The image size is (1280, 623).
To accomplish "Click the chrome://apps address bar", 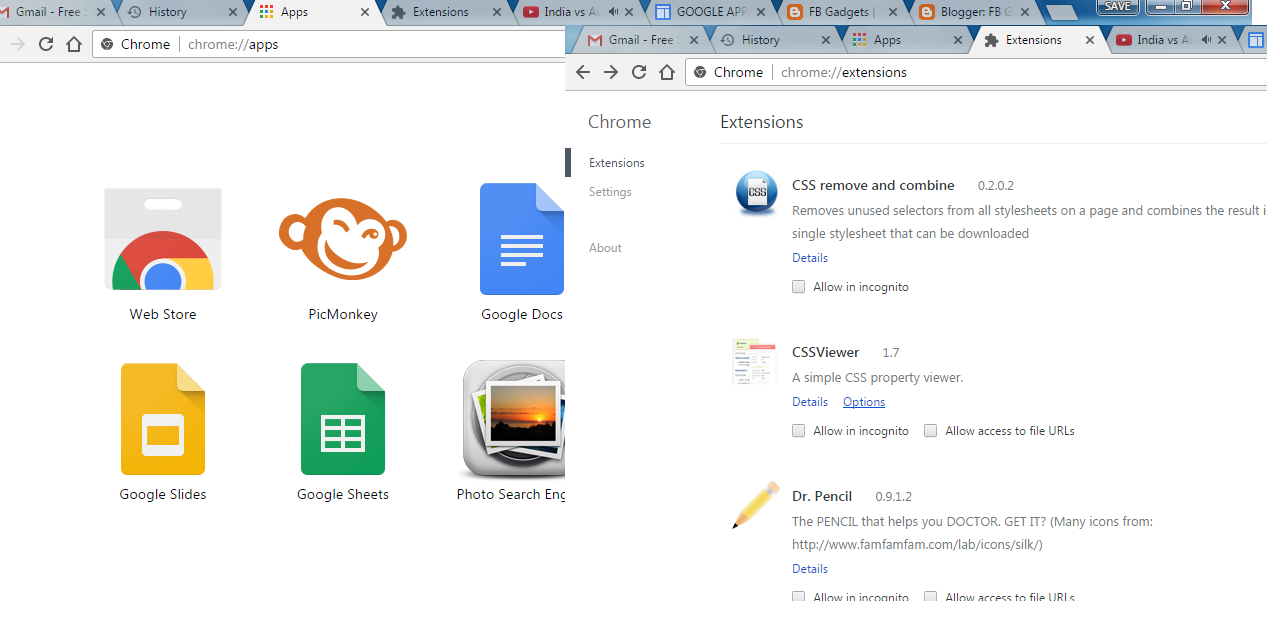I will [329, 44].
